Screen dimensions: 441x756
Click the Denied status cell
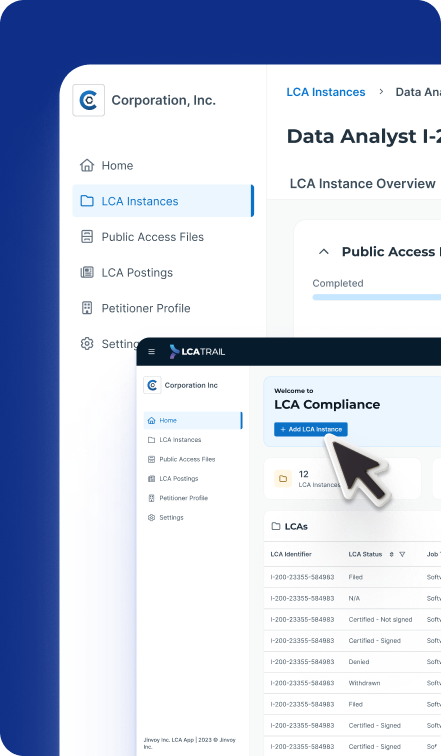coord(359,662)
